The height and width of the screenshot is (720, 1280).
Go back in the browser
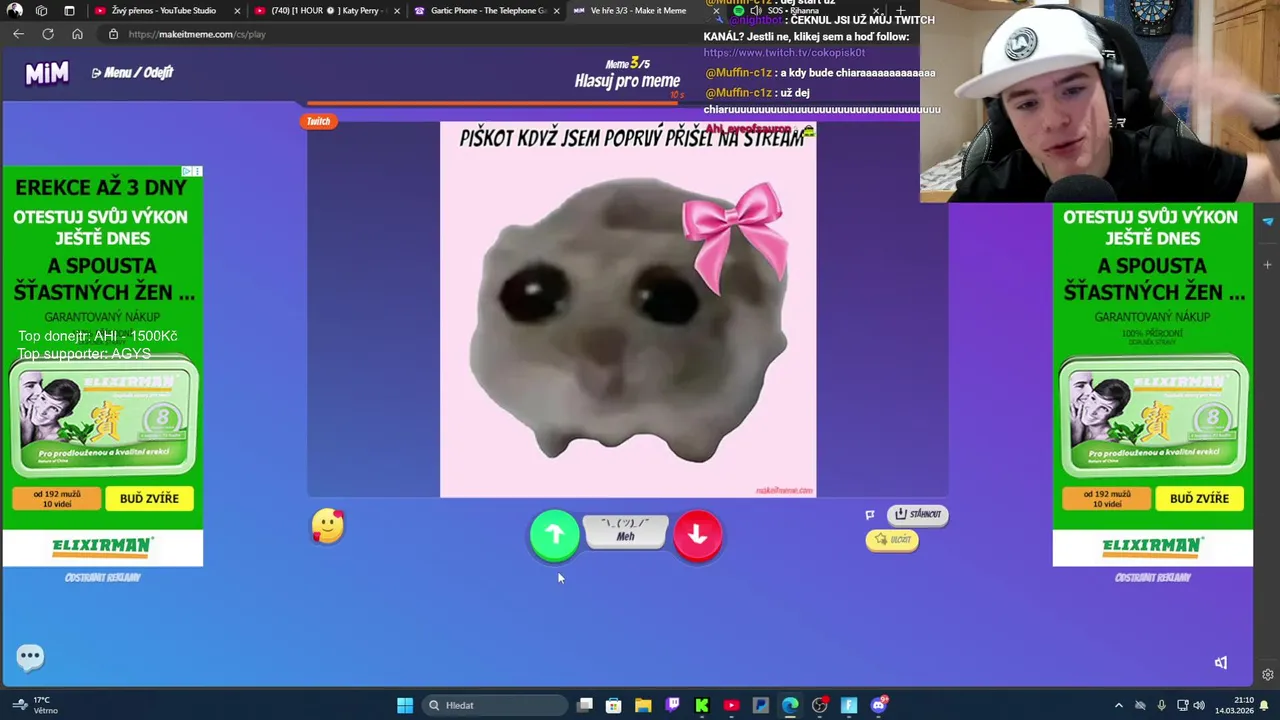point(18,34)
